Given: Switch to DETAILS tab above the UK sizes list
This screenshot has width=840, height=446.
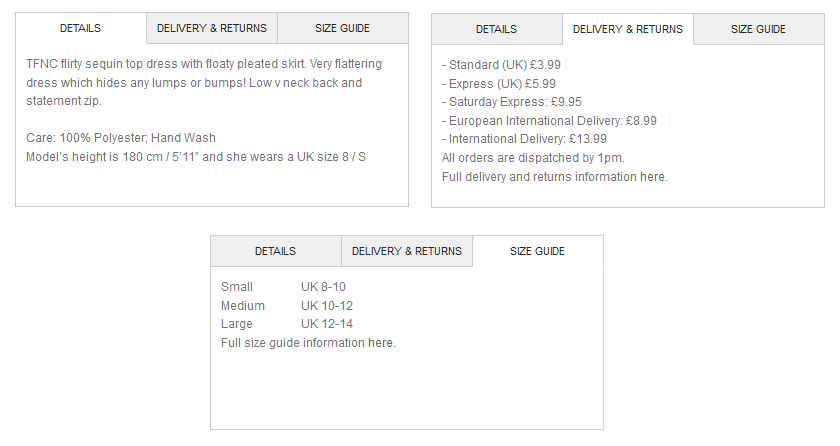Looking at the screenshot, I should click(275, 251).
